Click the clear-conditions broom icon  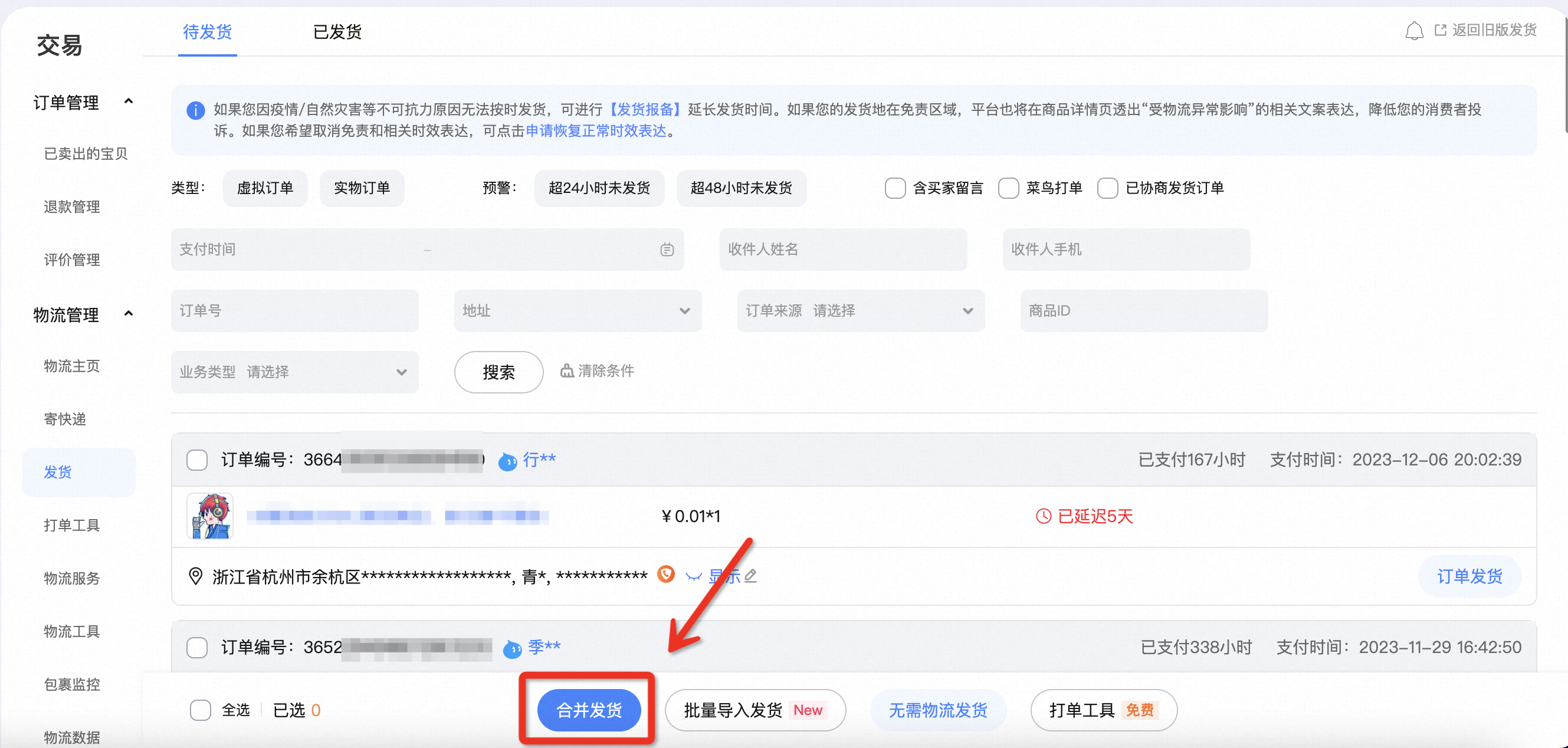[567, 370]
